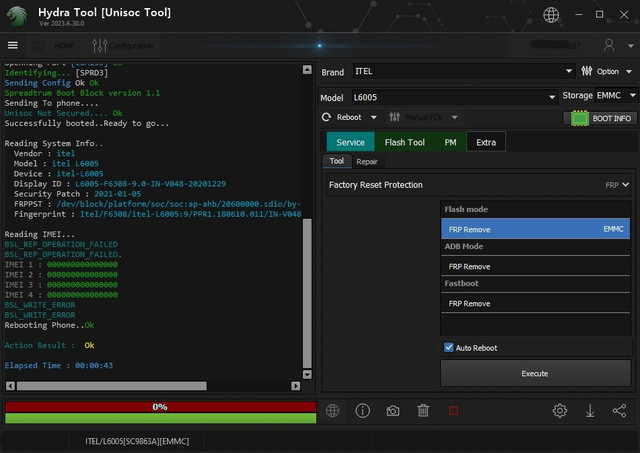640x453 pixels.
Task: Uncheck the Auto Reboot checkbox
Action: (x=449, y=347)
